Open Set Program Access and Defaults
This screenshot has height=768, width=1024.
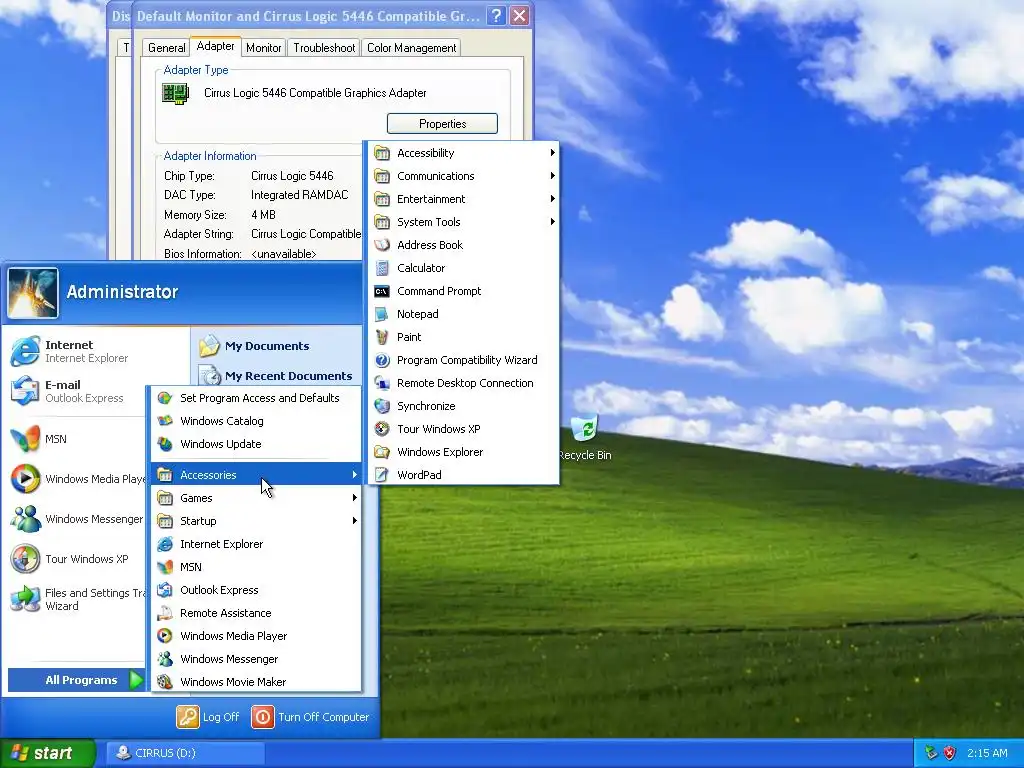[x=257, y=398]
